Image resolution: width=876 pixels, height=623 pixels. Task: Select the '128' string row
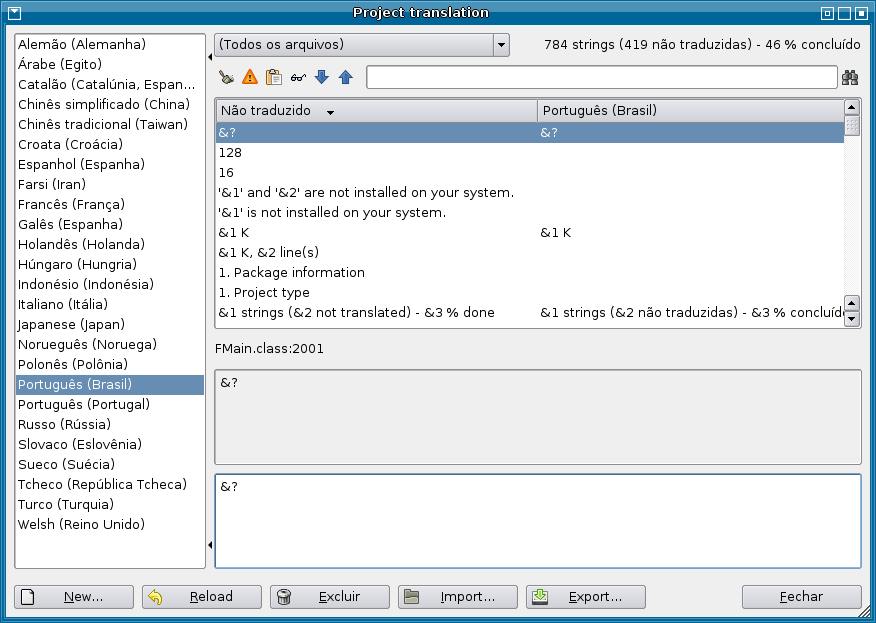click(530, 153)
